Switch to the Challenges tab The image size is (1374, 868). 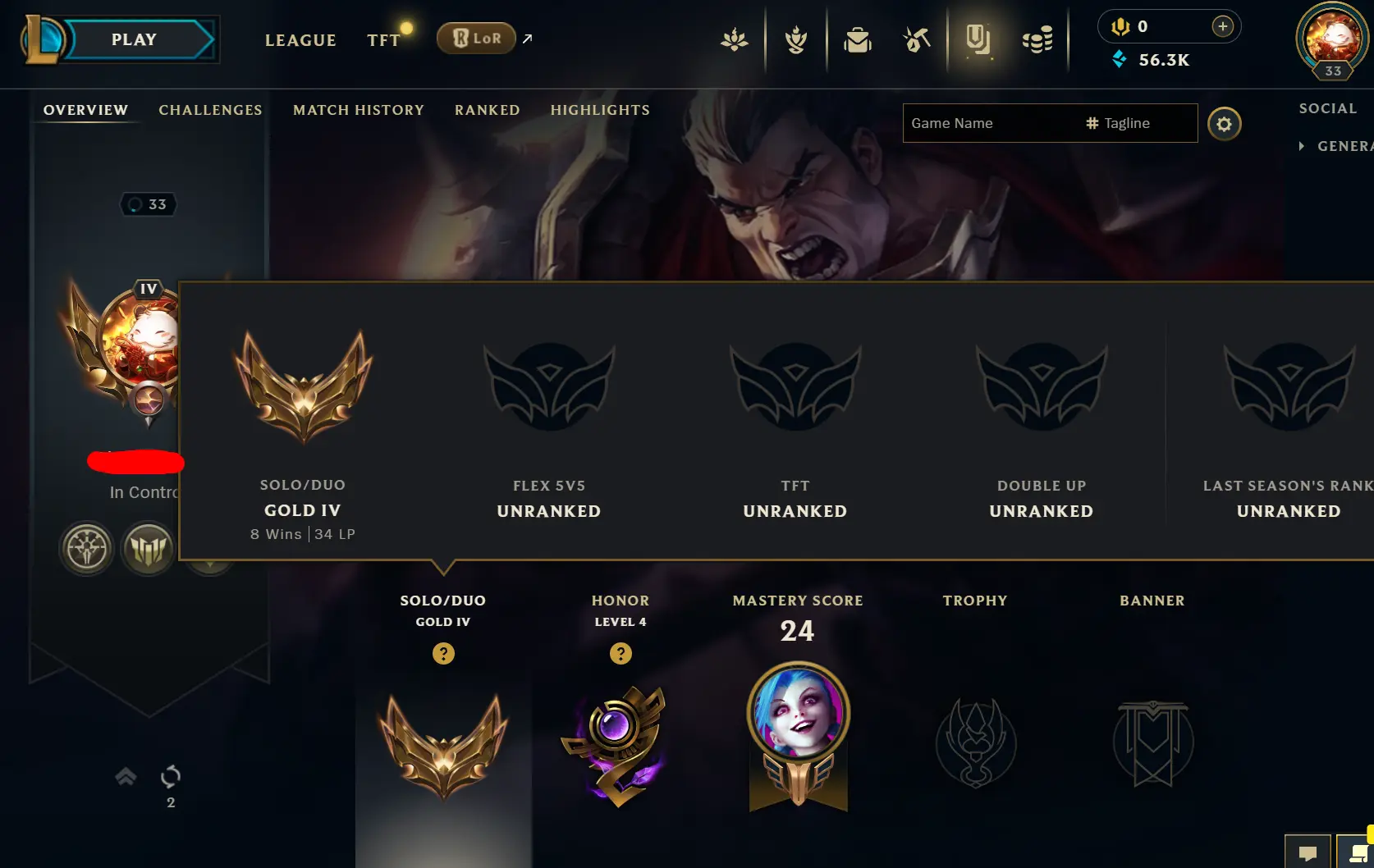click(x=210, y=110)
